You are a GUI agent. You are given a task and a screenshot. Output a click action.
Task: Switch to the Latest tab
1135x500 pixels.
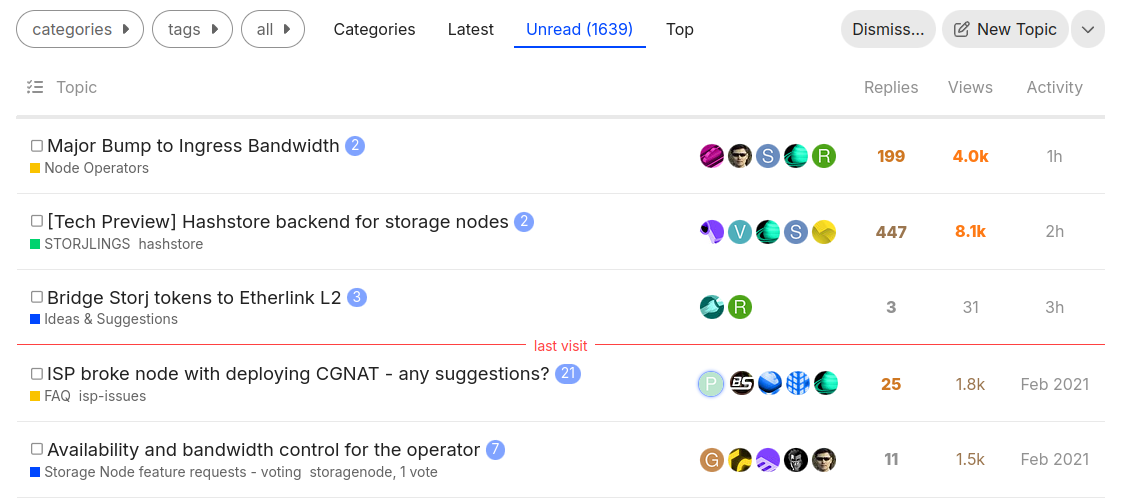tap(470, 30)
